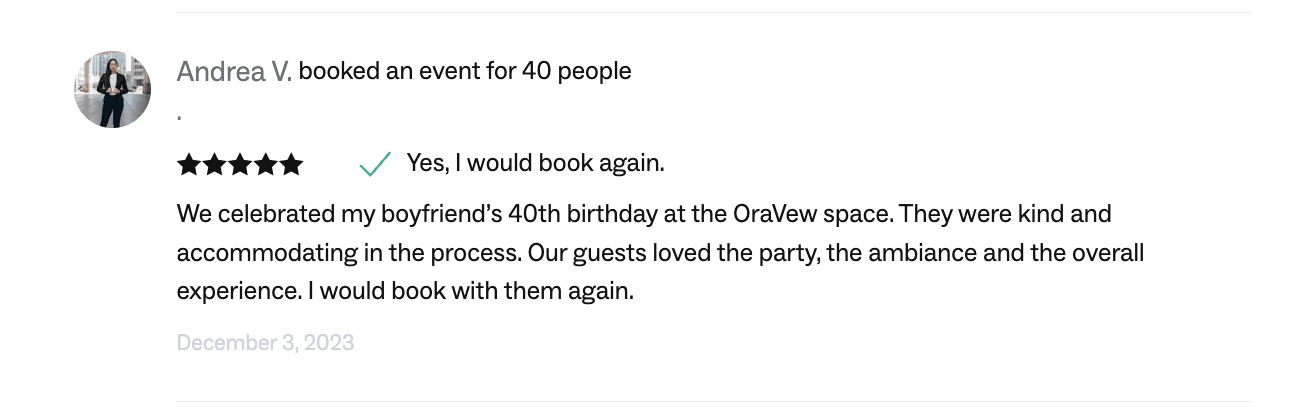The width and height of the screenshot is (1304, 412).
Task: Click the December 3, 2023 review date
Action: [265, 343]
